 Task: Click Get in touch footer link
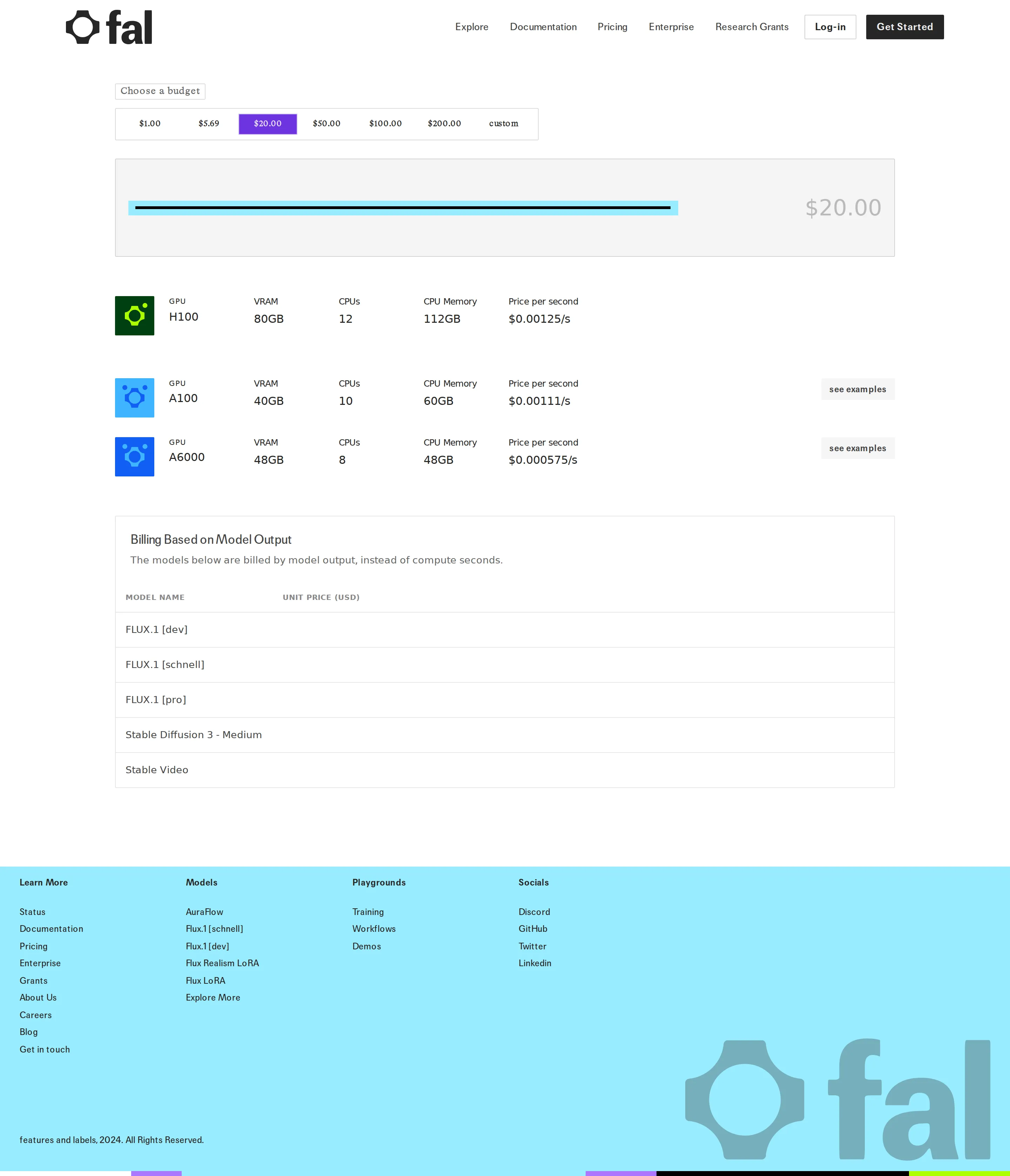44,1050
